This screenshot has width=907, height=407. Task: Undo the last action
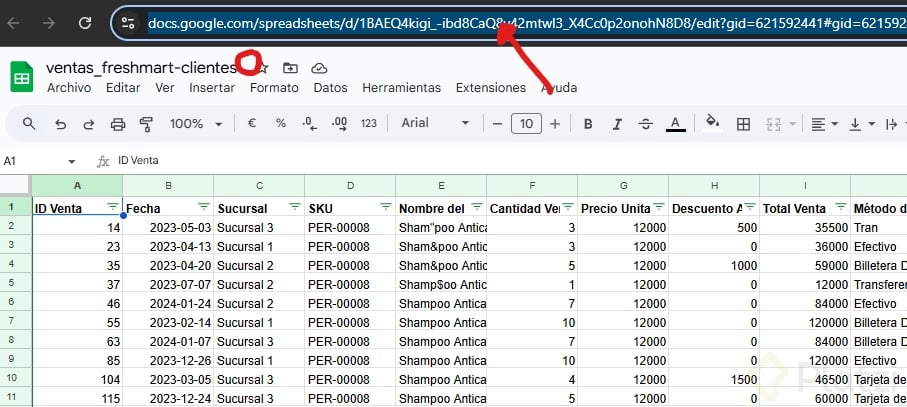coord(60,124)
